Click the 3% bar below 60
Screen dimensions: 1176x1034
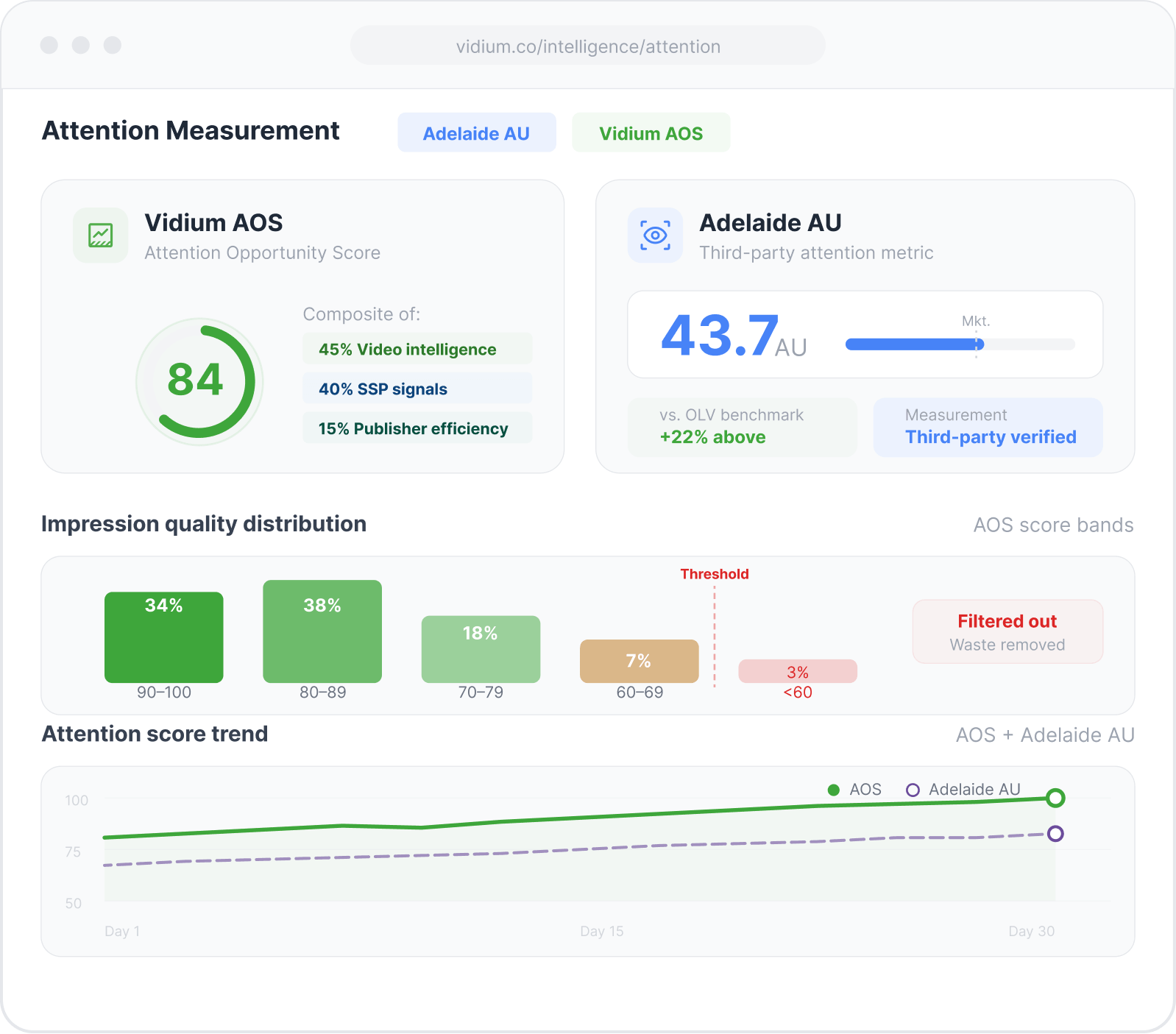click(x=798, y=671)
